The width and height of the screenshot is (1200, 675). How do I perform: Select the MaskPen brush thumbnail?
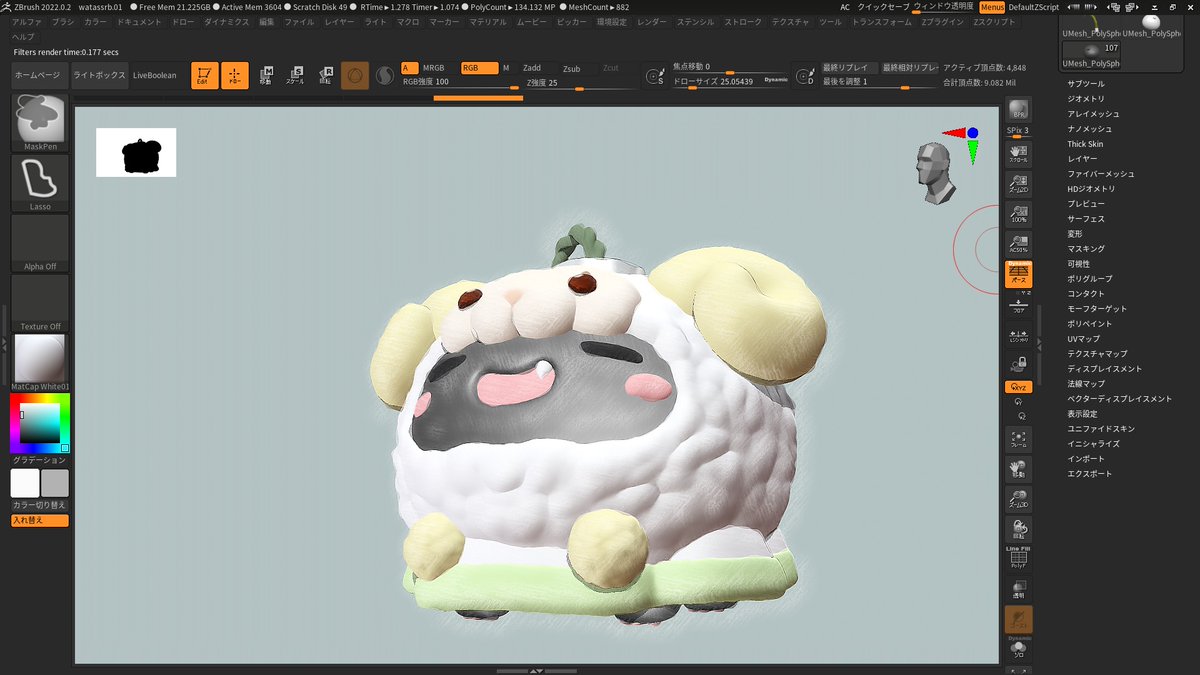click(x=40, y=123)
